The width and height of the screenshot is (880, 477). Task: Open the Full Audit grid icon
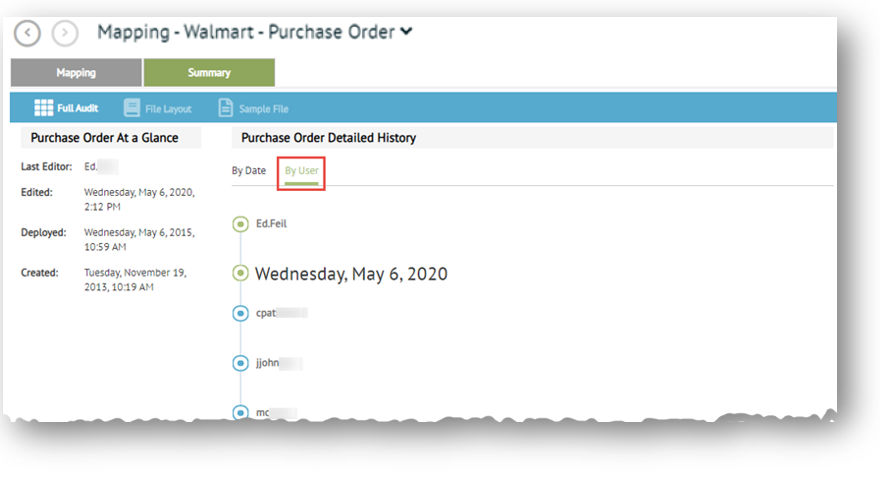click(43, 108)
